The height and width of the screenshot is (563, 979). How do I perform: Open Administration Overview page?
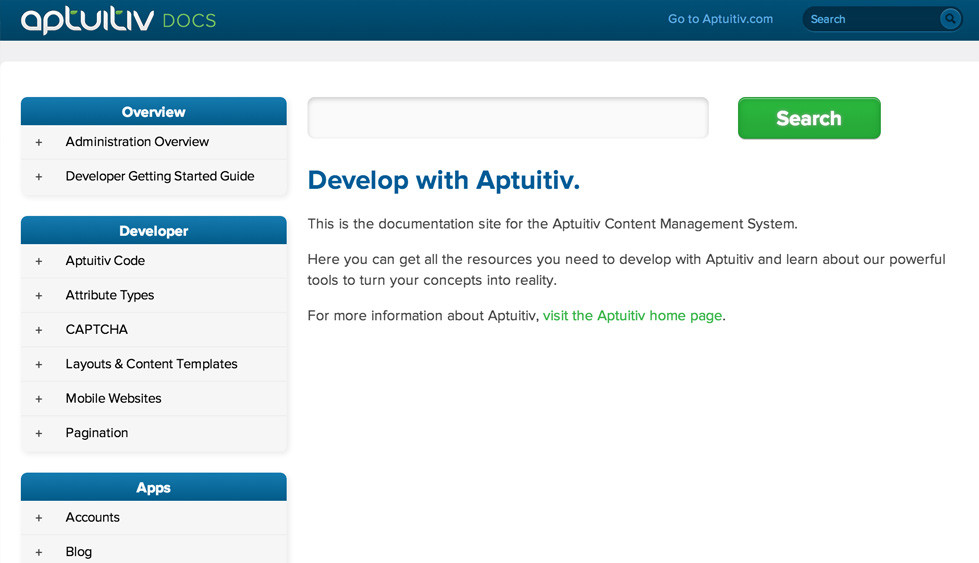click(x=137, y=142)
